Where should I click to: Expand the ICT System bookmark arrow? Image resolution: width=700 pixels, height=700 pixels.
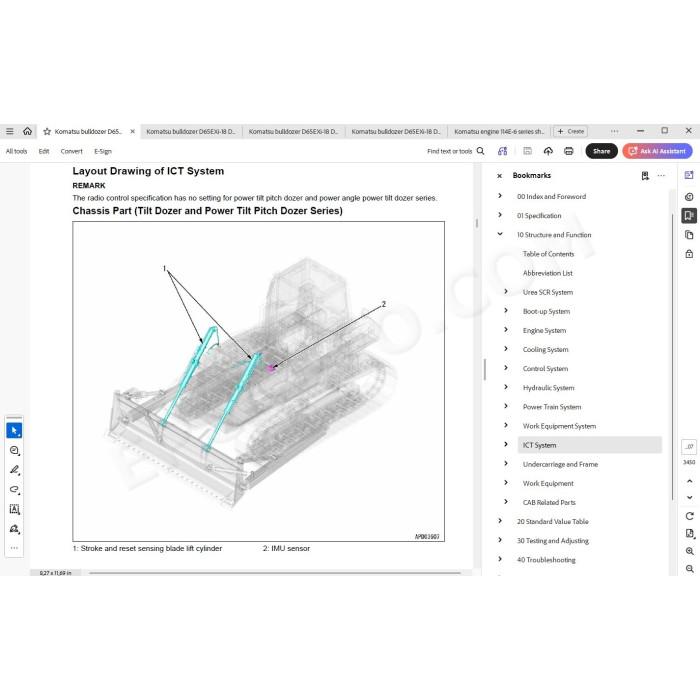pos(505,444)
